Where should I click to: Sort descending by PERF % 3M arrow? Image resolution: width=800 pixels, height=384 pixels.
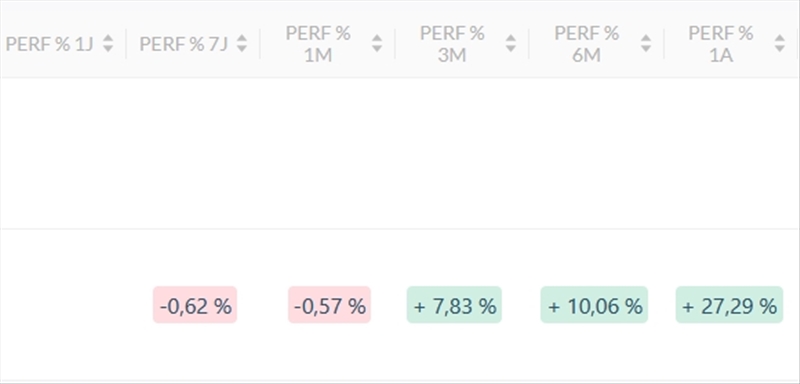(511, 49)
